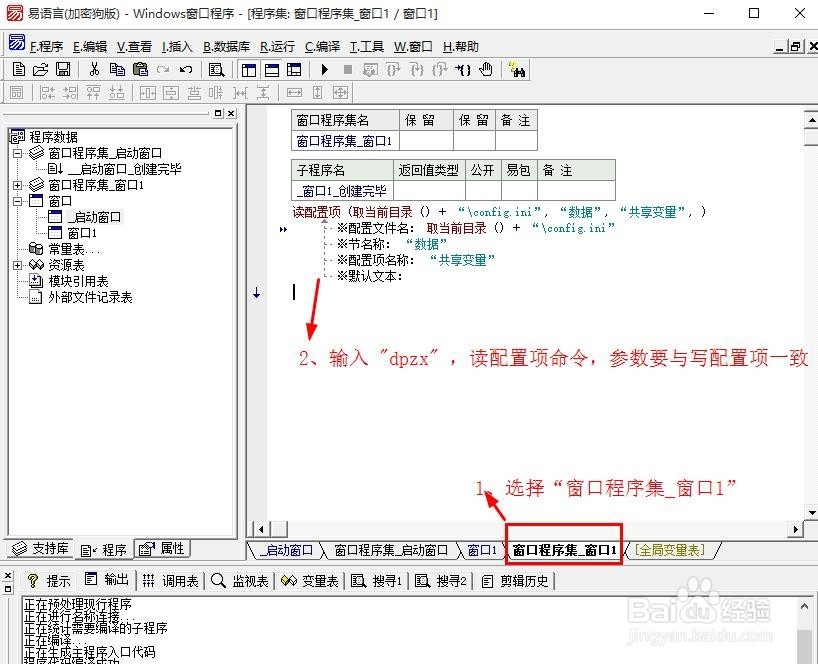The image size is (818, 664).
Task: Click the Undo arrow icon
Action: (186, 69)
